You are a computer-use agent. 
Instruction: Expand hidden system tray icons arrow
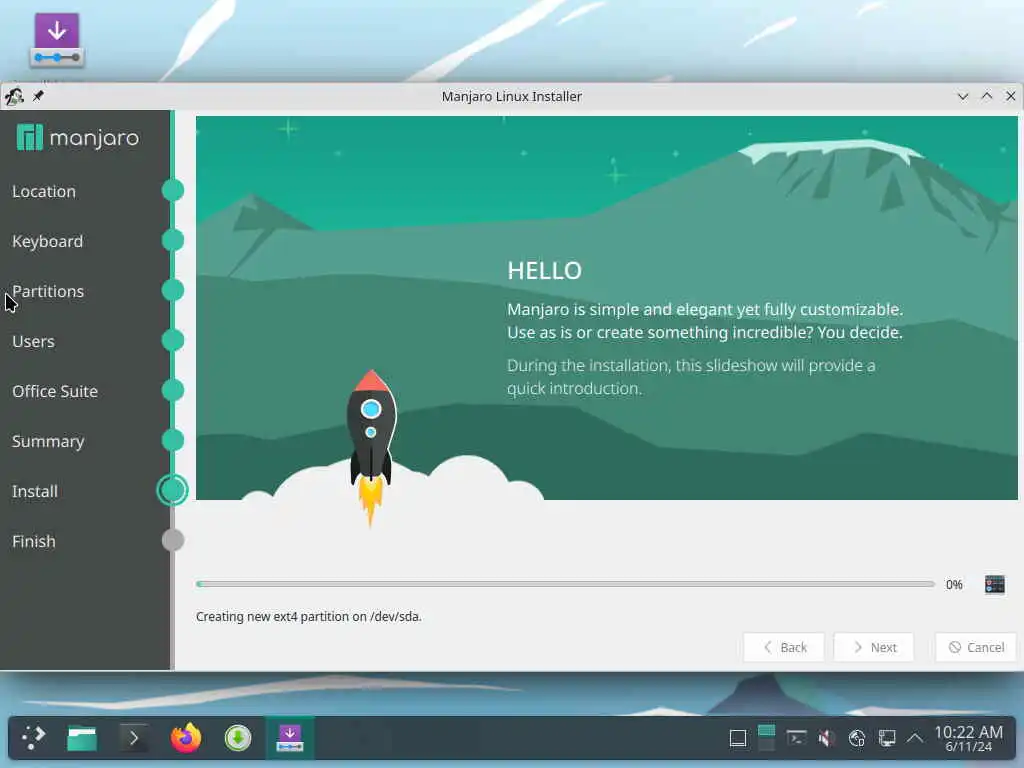pyautogui.click(x=915, y=739)
